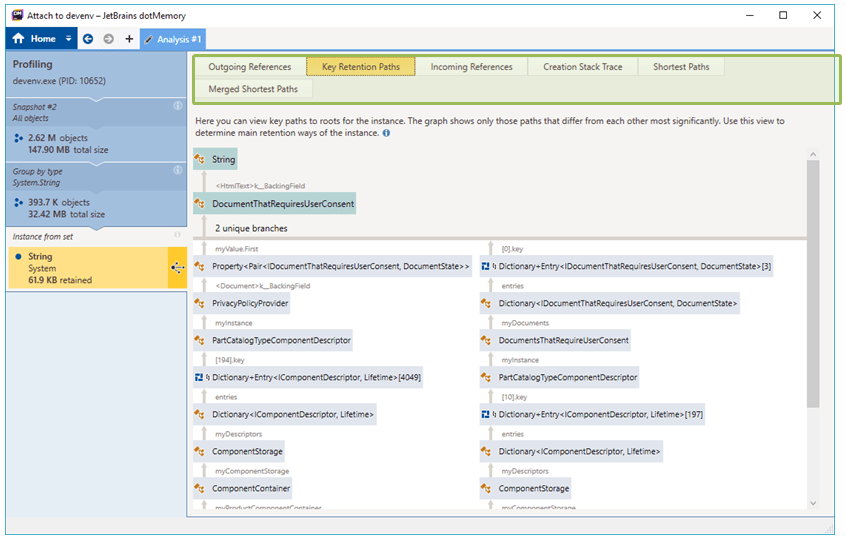Go forward with the right arrow icon
Viewport: 846px width, 542px height.
coord(108,39)
